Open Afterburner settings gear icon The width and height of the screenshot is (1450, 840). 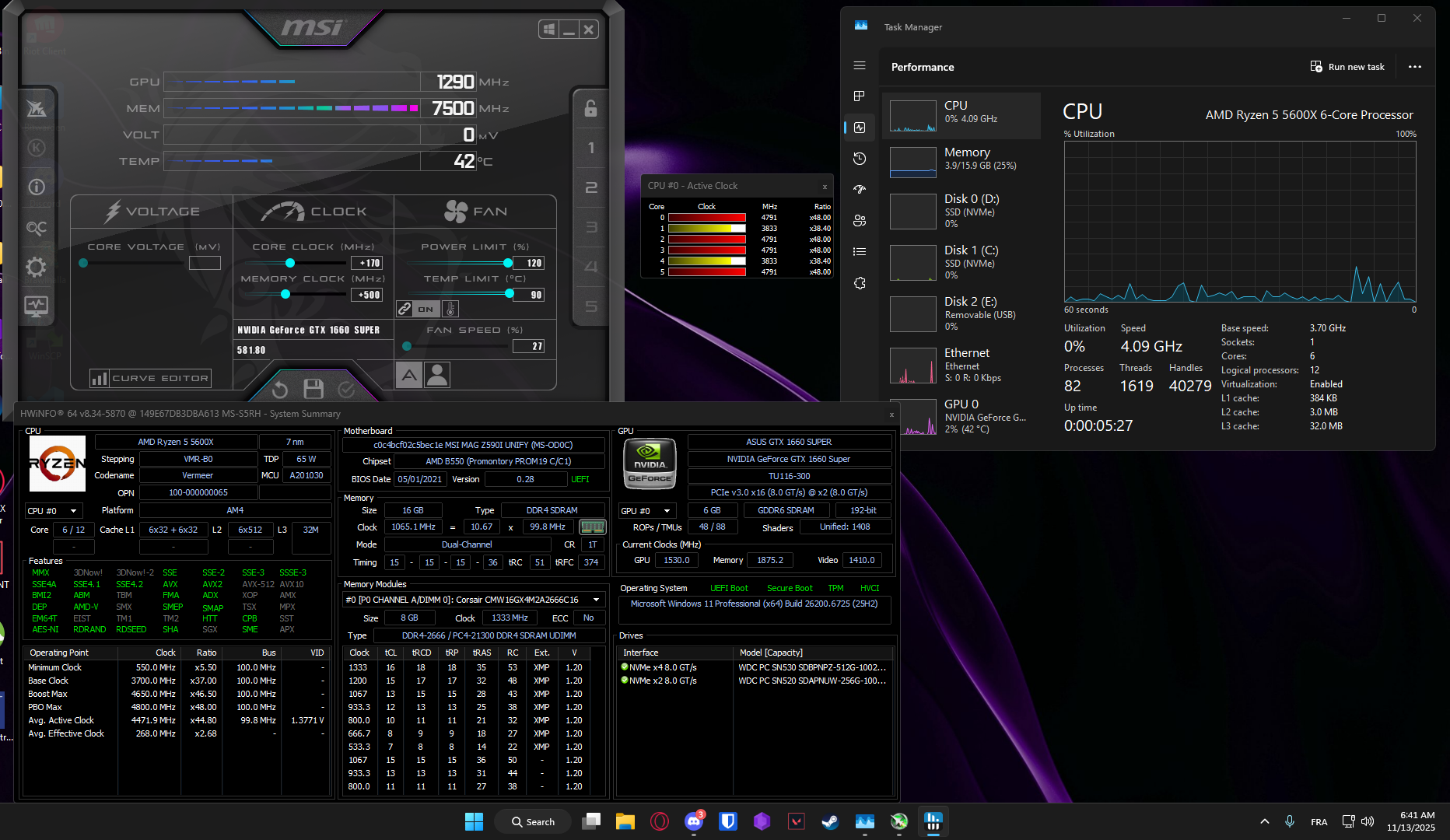point(36,268)
